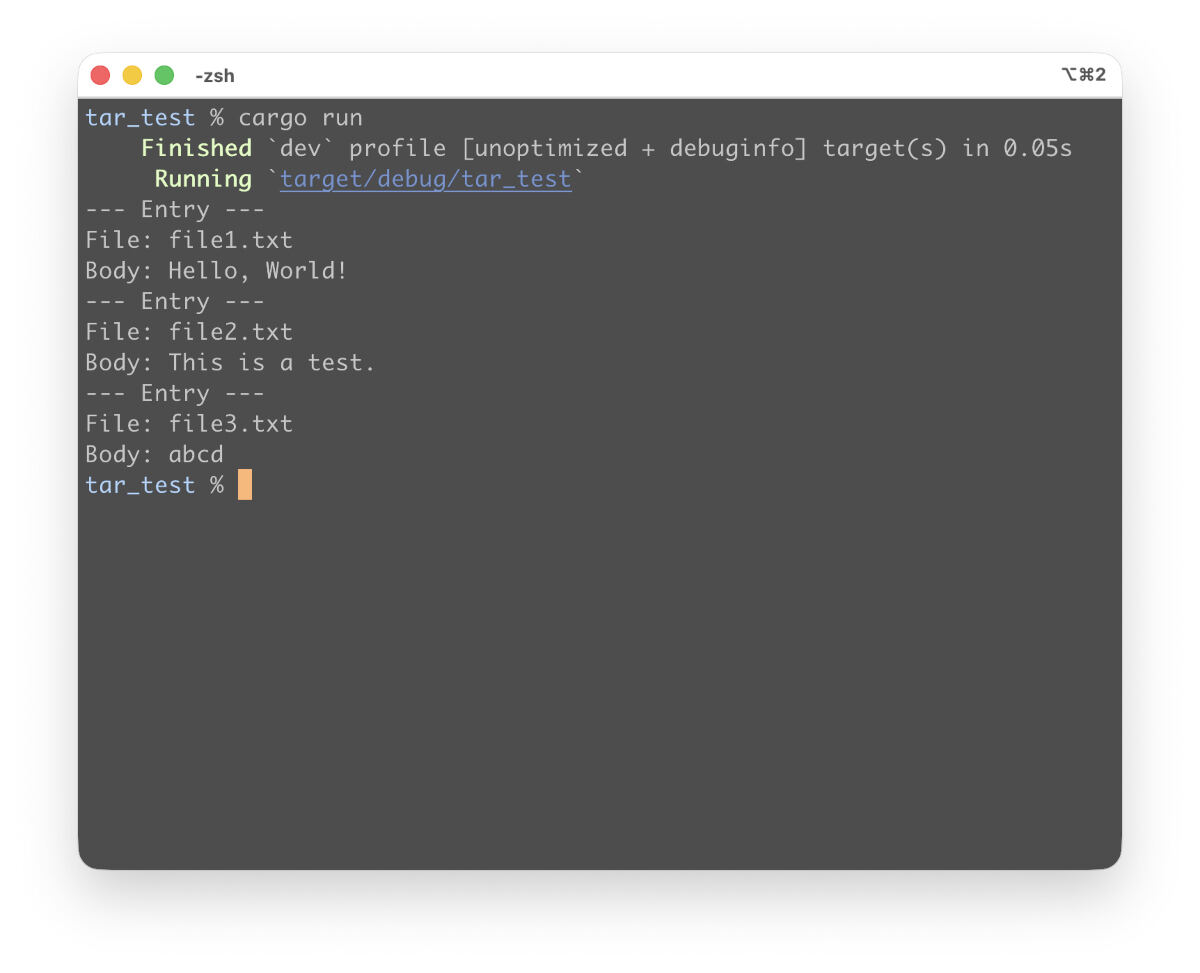Click the file2.txt filename in output

coord(230,332)
